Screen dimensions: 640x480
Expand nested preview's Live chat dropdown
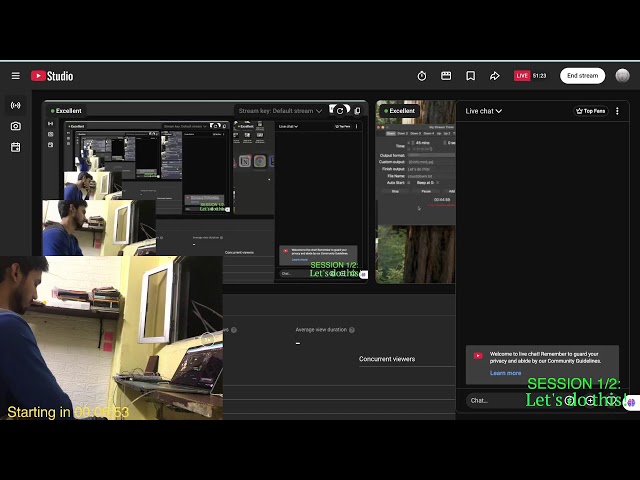[x=288, y=127]
